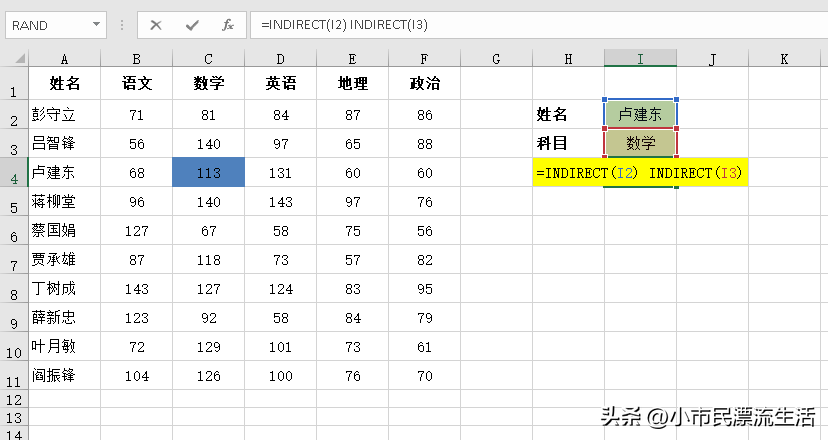Select 卢建东's 英语 score 131

point(280,172)
